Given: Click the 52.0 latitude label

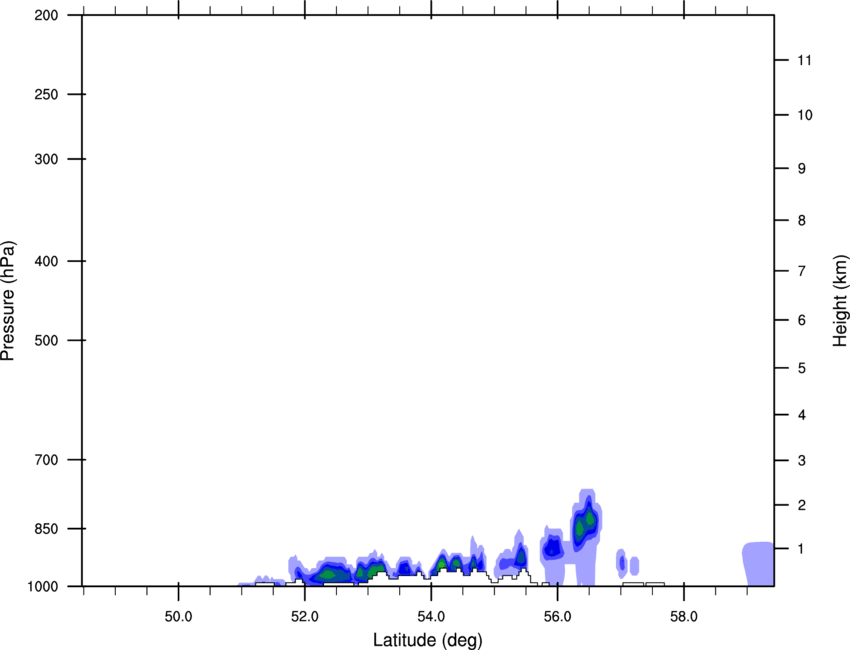Looking at the screenshot, I should click(x=305, y=617).
